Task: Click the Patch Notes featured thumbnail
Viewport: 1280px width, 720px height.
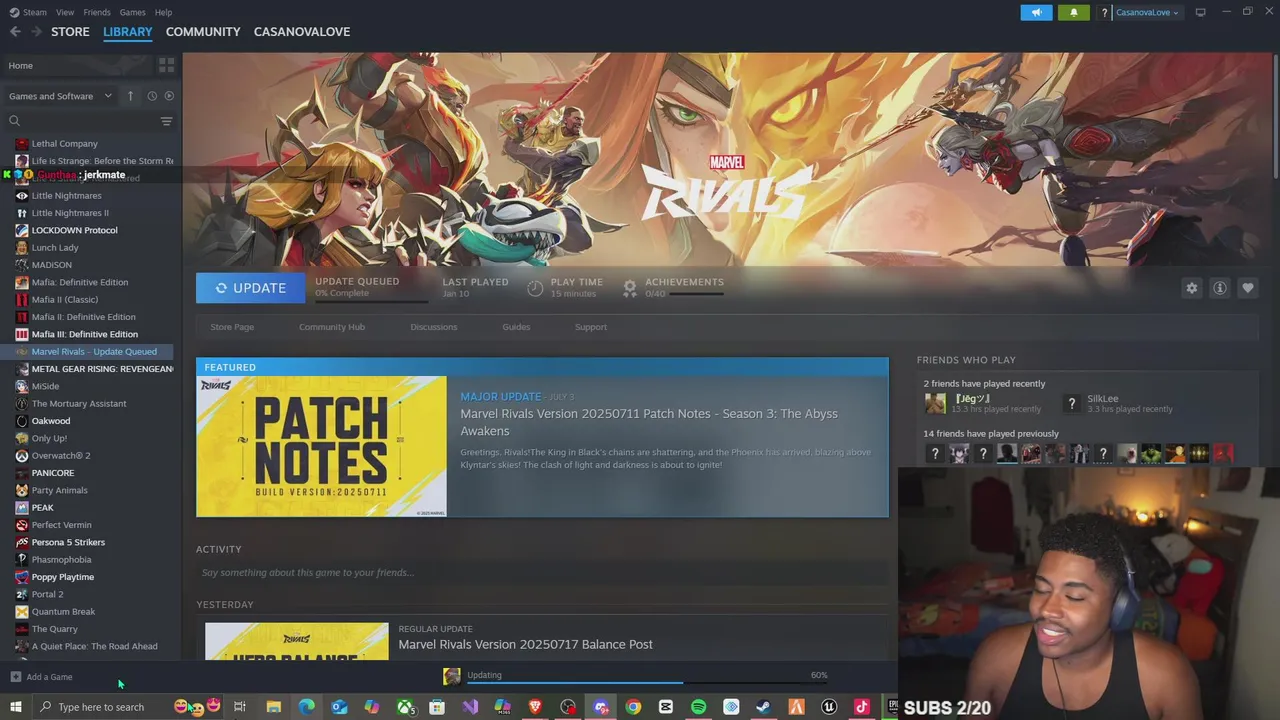Action: click(322, 446)
